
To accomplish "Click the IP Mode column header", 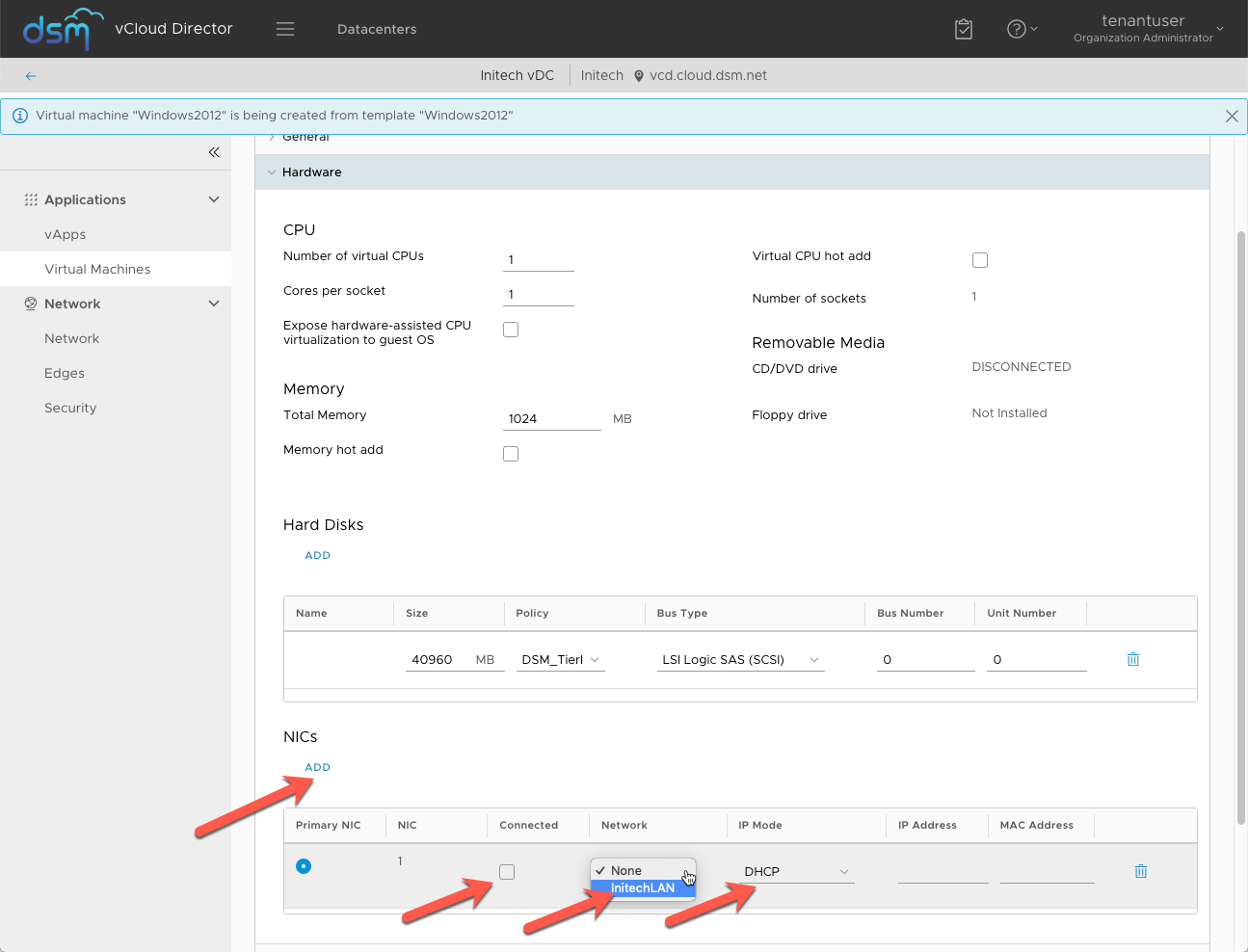I will [x=760, y=826].
